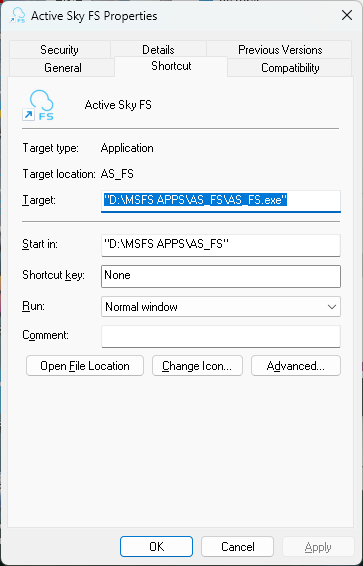Screen dimensions: 363x566
Task: Click the Run dropdown chevron arrow
Action: click(x=331, y=307)
